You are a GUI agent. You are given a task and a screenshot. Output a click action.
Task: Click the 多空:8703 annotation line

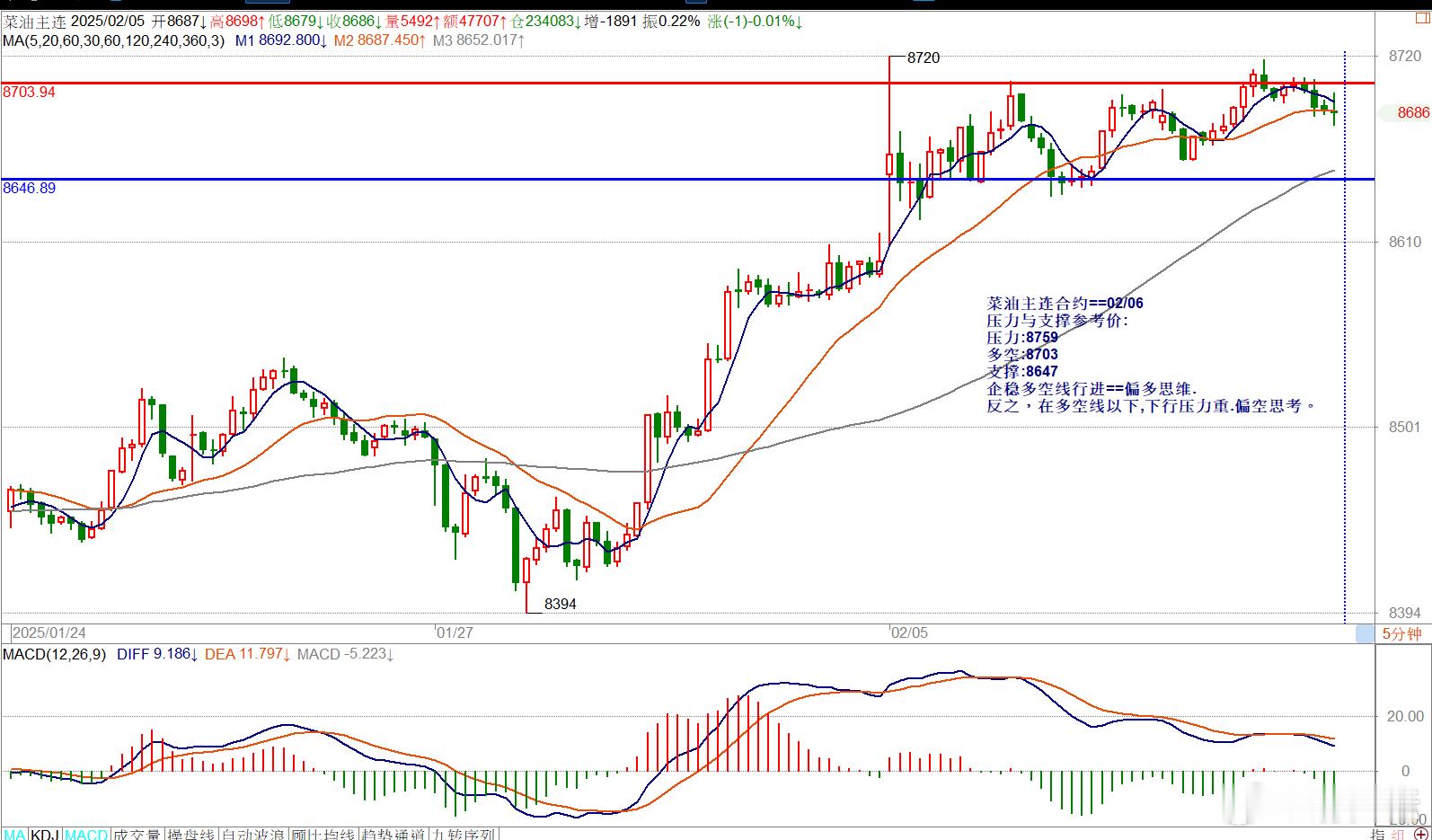coord(1022,355)
